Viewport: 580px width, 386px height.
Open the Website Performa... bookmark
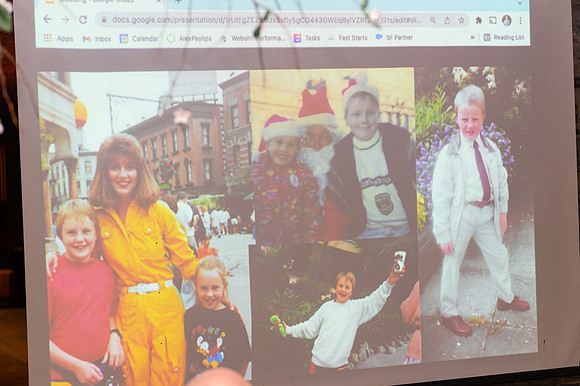253,38
